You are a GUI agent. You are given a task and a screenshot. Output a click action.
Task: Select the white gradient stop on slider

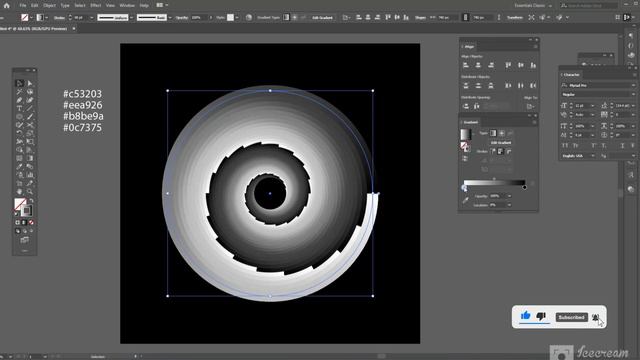(x=464, y=188)
